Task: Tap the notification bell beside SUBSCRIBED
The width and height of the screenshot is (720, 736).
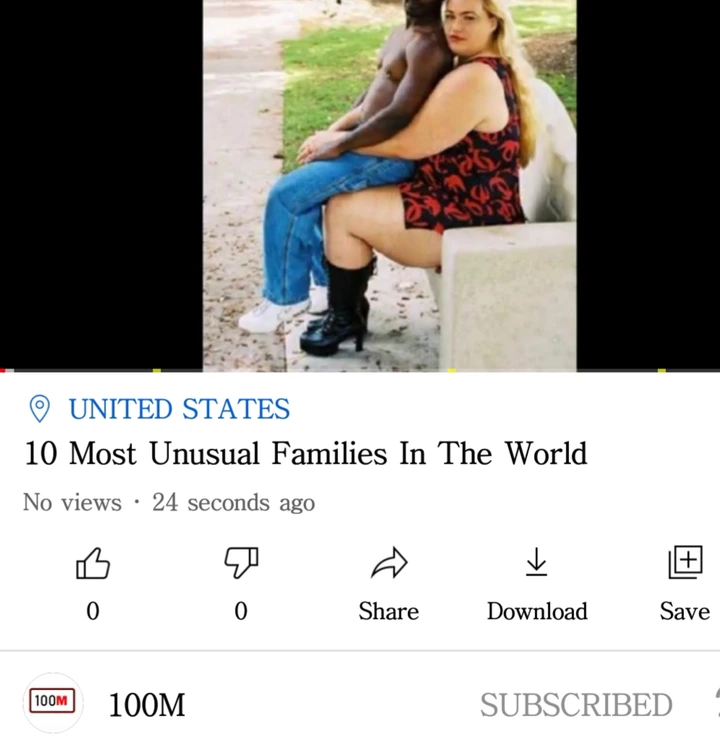Action: [x=716, y=704]
